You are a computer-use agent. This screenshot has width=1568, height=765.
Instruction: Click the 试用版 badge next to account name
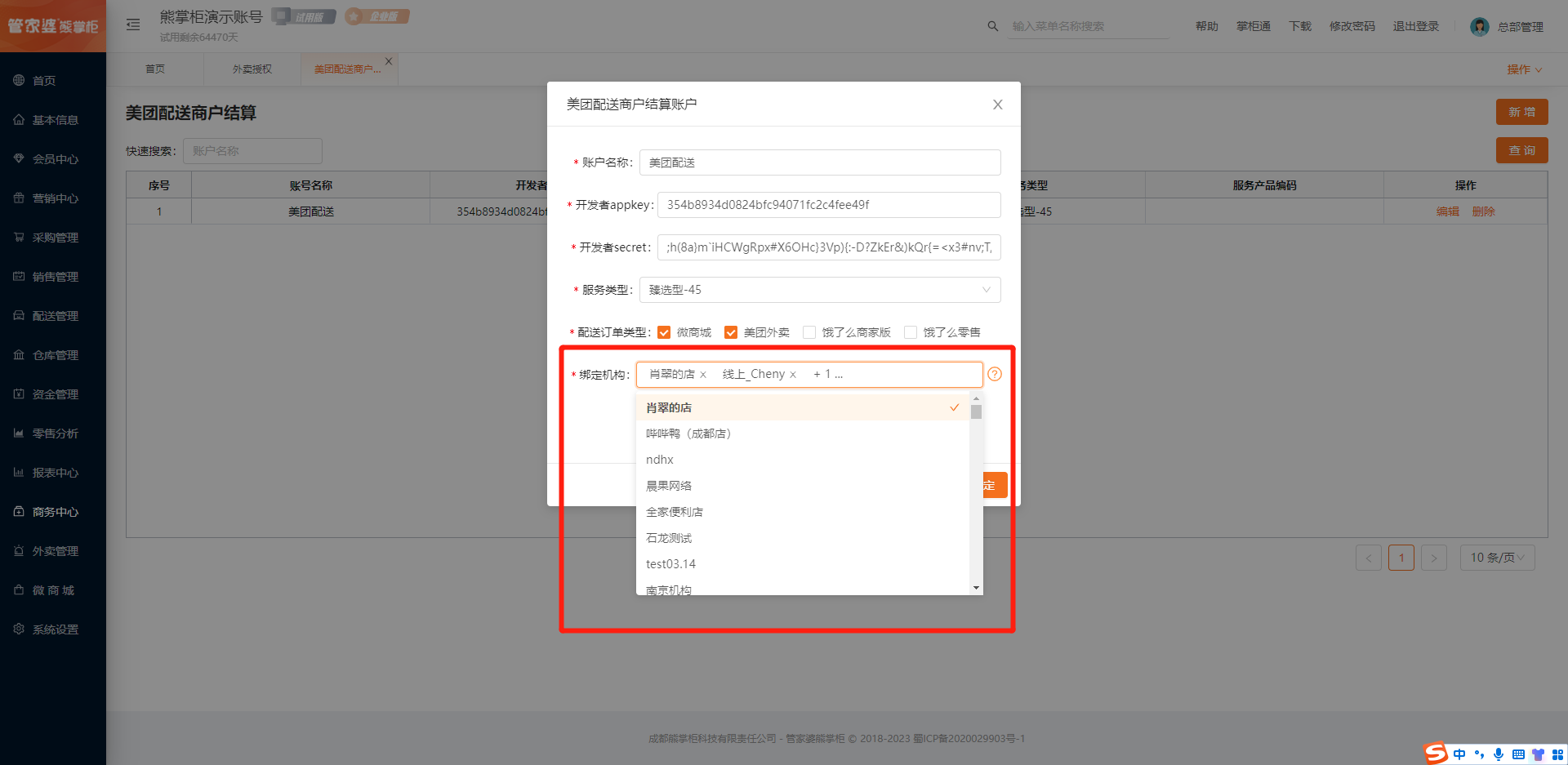pyautogui.click(x=304, y=16)
